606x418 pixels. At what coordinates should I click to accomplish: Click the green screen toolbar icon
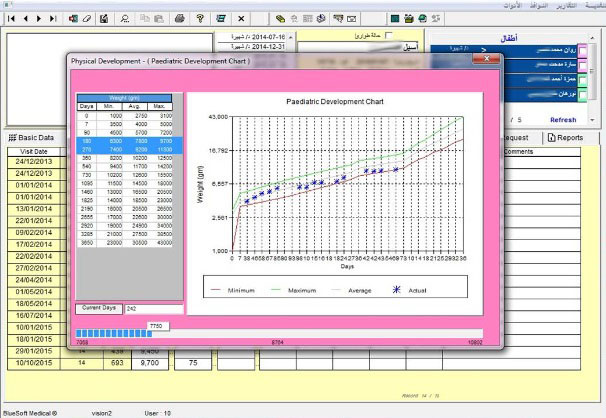click(x=395, y=19)
